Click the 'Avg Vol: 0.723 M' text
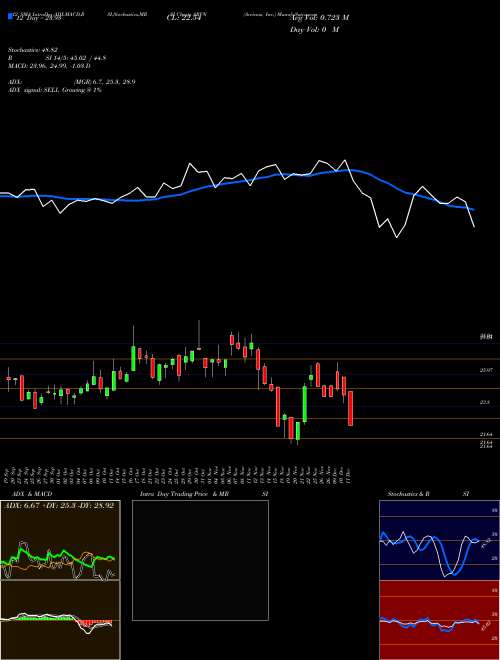This screenshot has width=500, height=660. click(320, 18)
